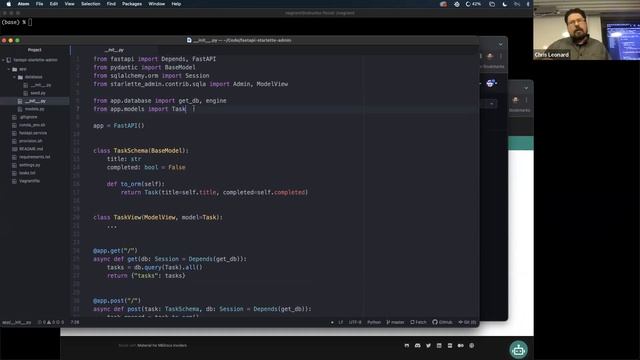Screen dimensions: 640x360
Task: Click code line importing Task model
Action: [x=140, y=109]
